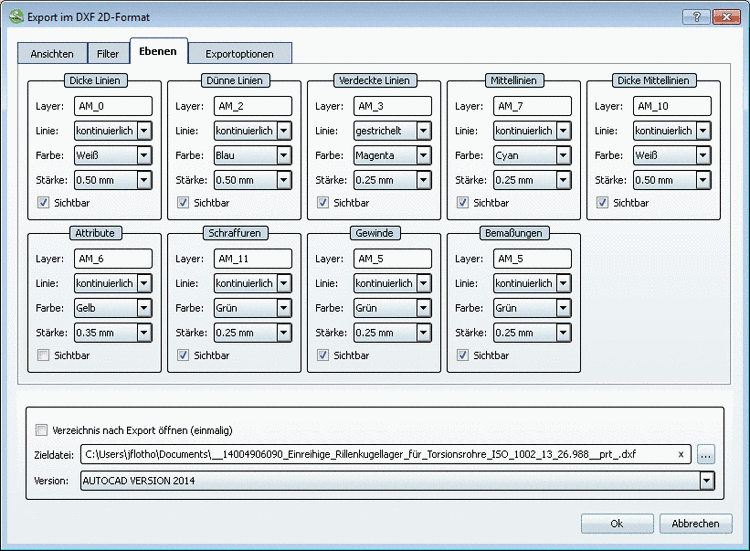Cancel the dialog with Abbrechen
This screenshot has height=551, width=750.
click(695, 524)
